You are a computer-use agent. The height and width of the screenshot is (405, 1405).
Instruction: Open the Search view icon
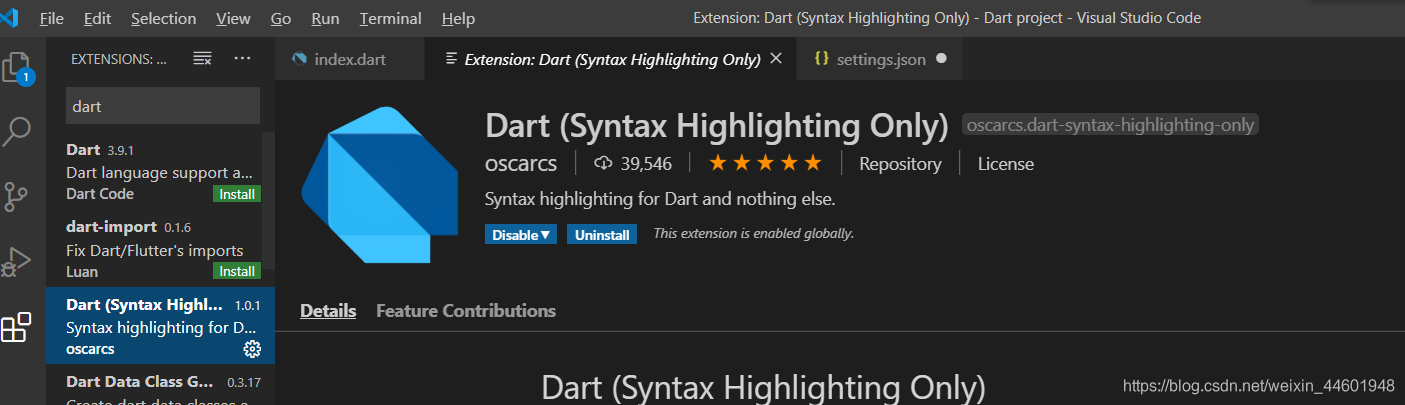tap(18, 130)
